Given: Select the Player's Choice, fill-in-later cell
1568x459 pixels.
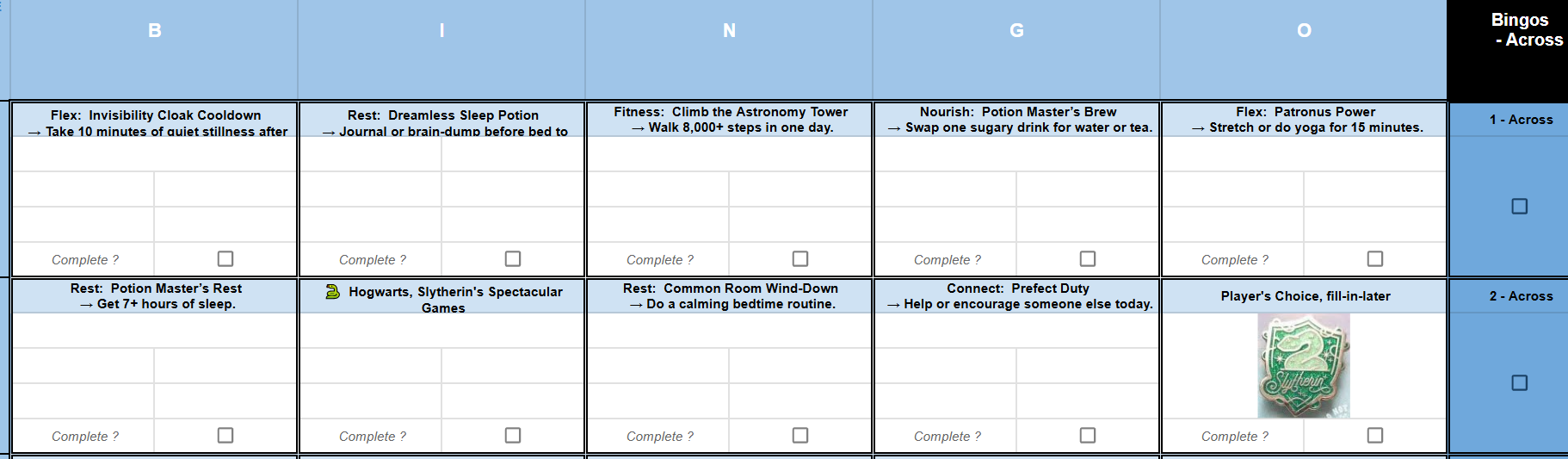Looking at the screenshot, I should click(x=1305, y=296).
